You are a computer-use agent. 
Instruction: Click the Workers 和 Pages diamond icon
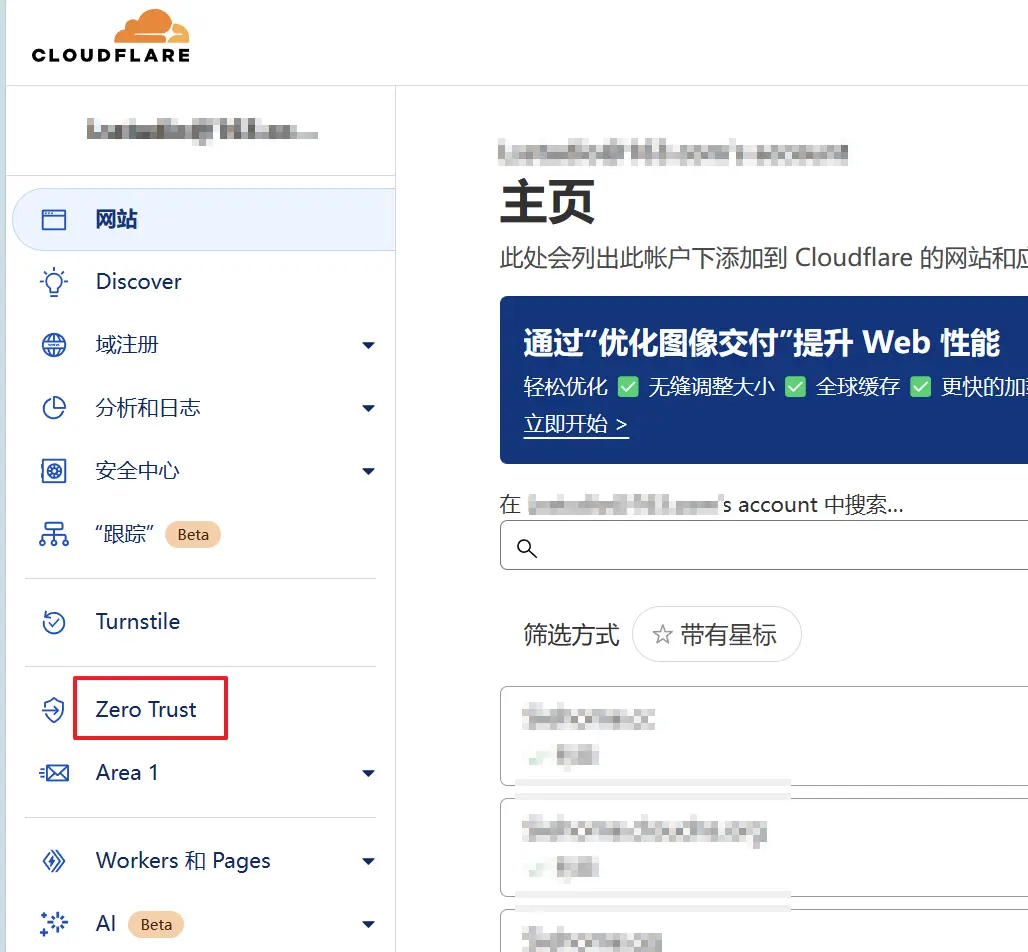tap(54, 861)
